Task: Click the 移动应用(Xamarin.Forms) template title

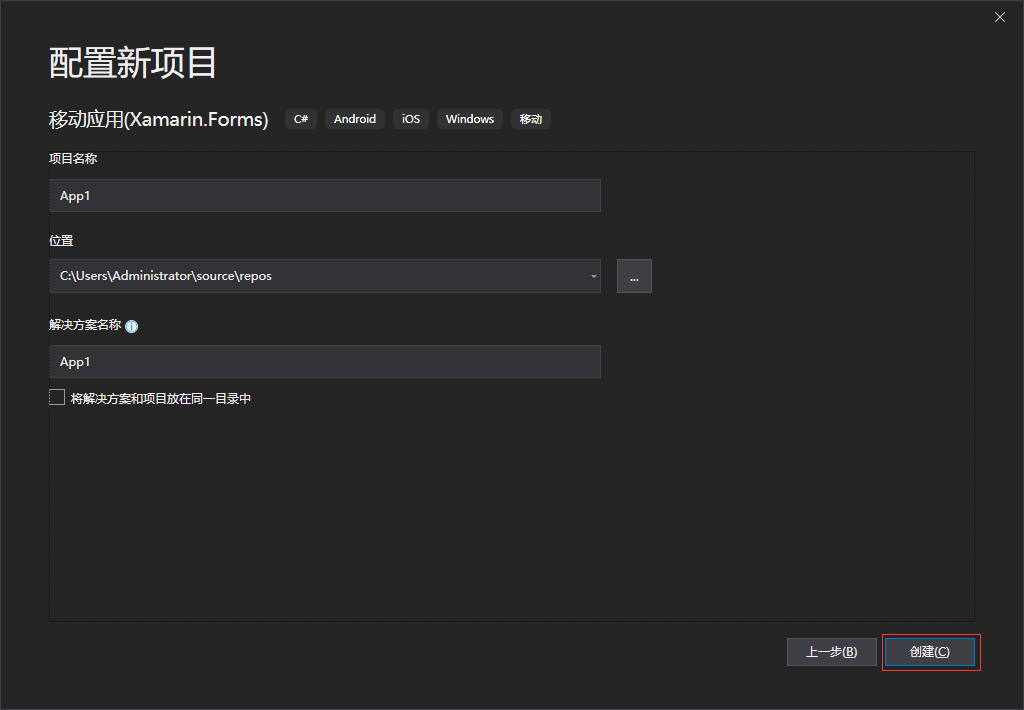Action: (159, 119)
